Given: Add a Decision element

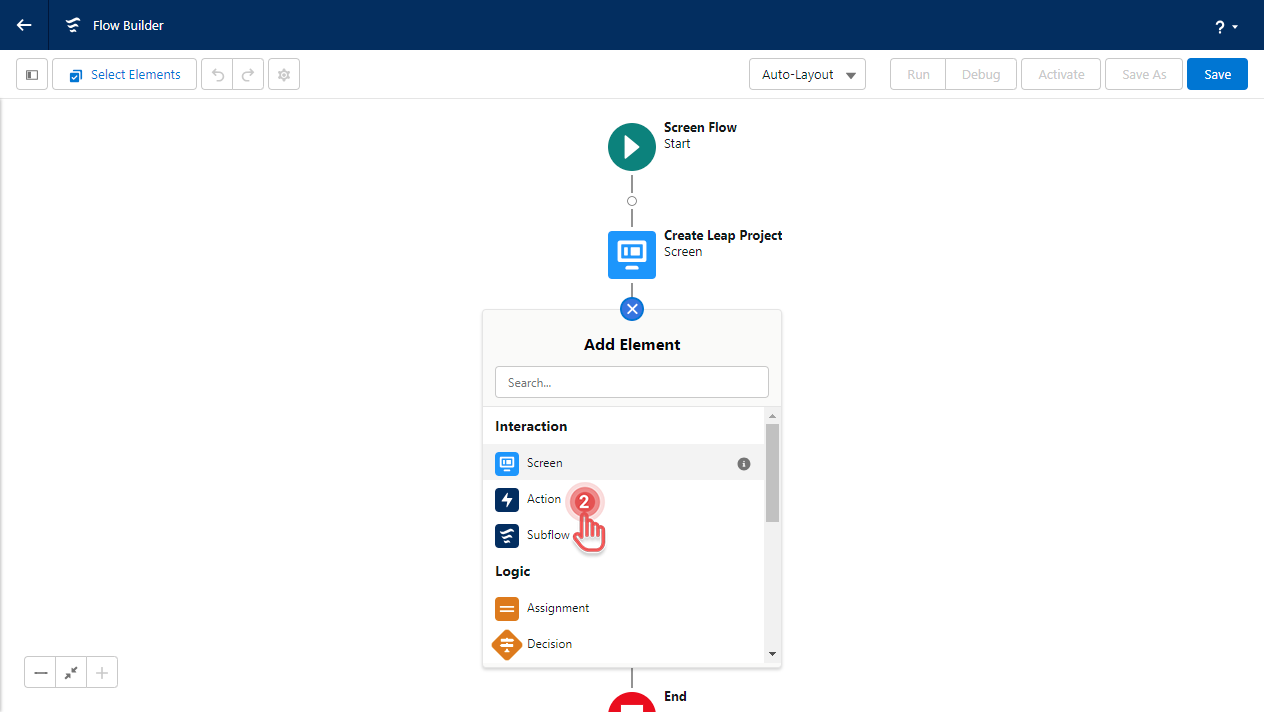Looking at the screenshot, I should [x=549, y=644].
